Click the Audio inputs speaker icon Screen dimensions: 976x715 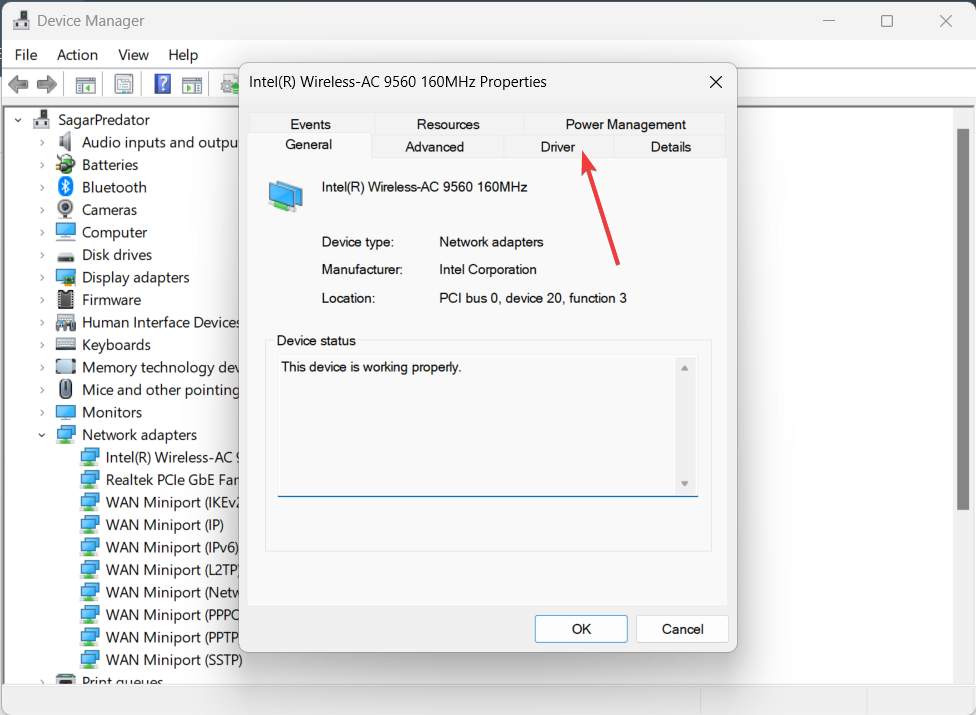[65, 142]
